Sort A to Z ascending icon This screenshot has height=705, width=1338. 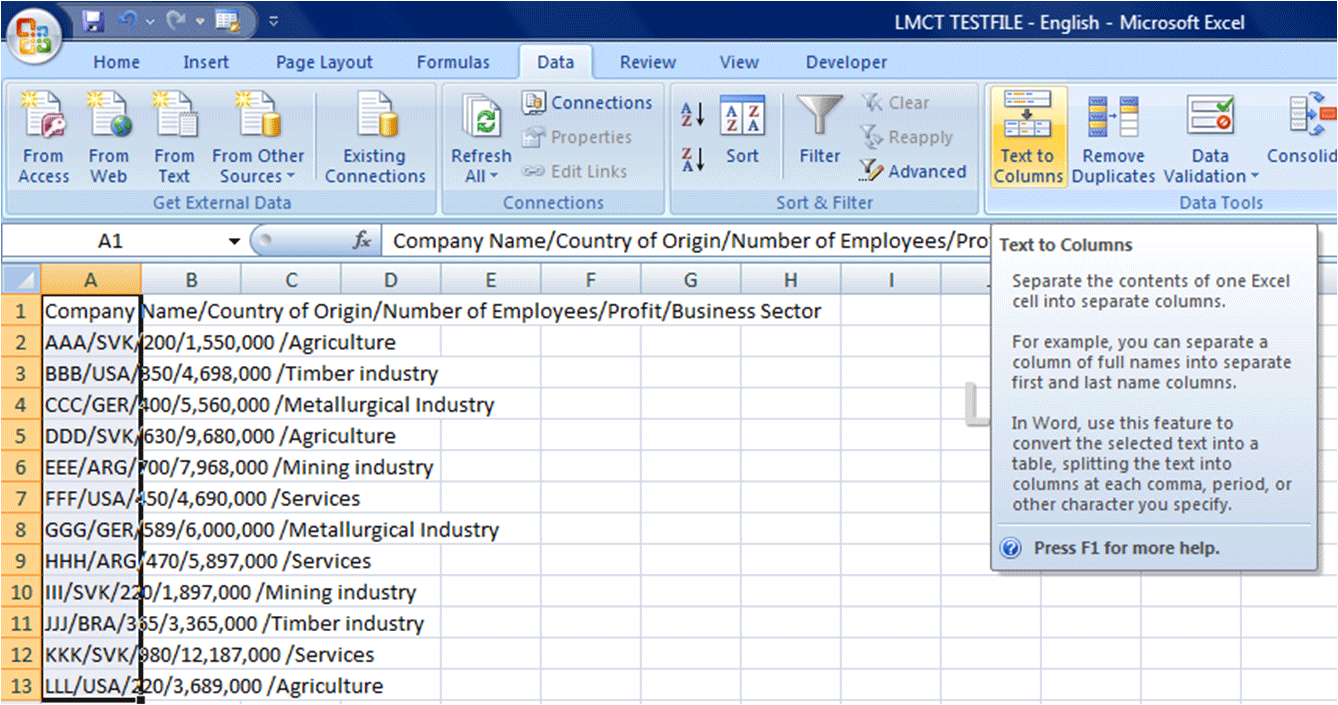pyautogui.click(x=693, y=115)
